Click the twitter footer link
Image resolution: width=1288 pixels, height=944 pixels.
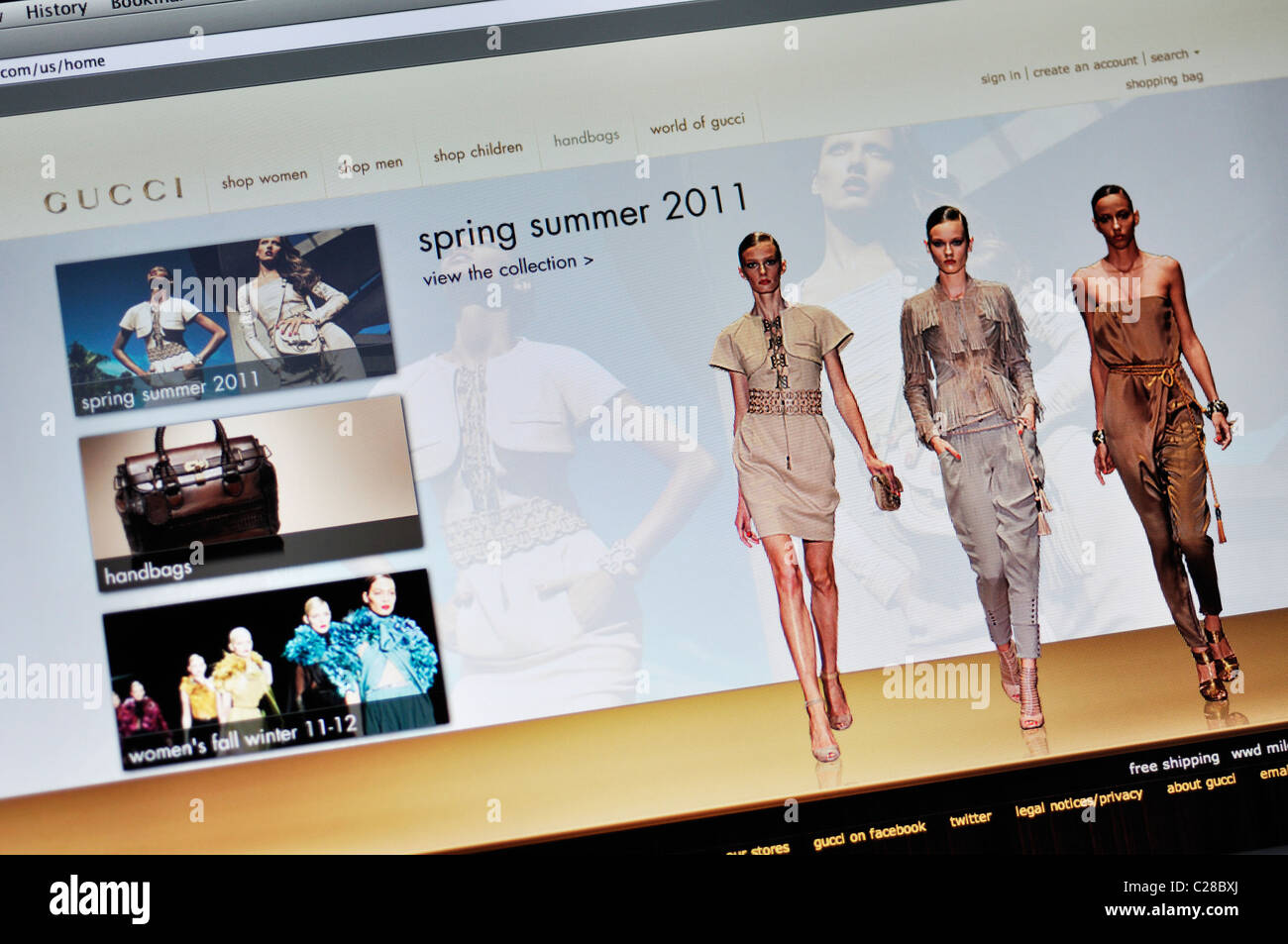click(x=970, y=818)
